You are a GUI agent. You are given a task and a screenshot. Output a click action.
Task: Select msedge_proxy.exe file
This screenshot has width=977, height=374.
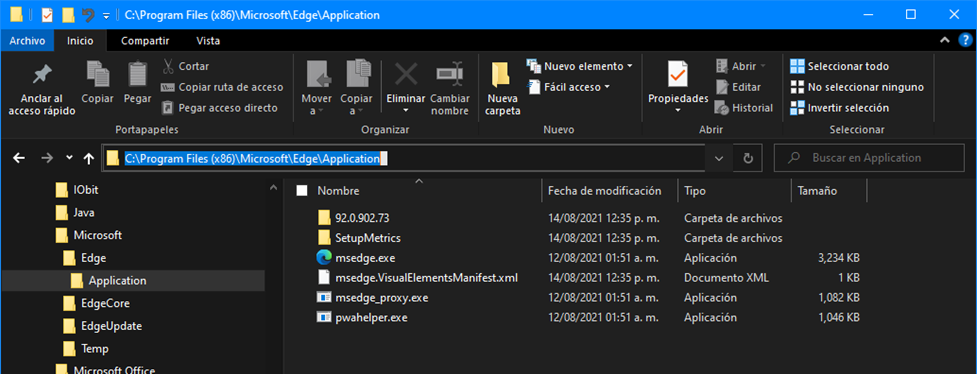pos(381,297)
